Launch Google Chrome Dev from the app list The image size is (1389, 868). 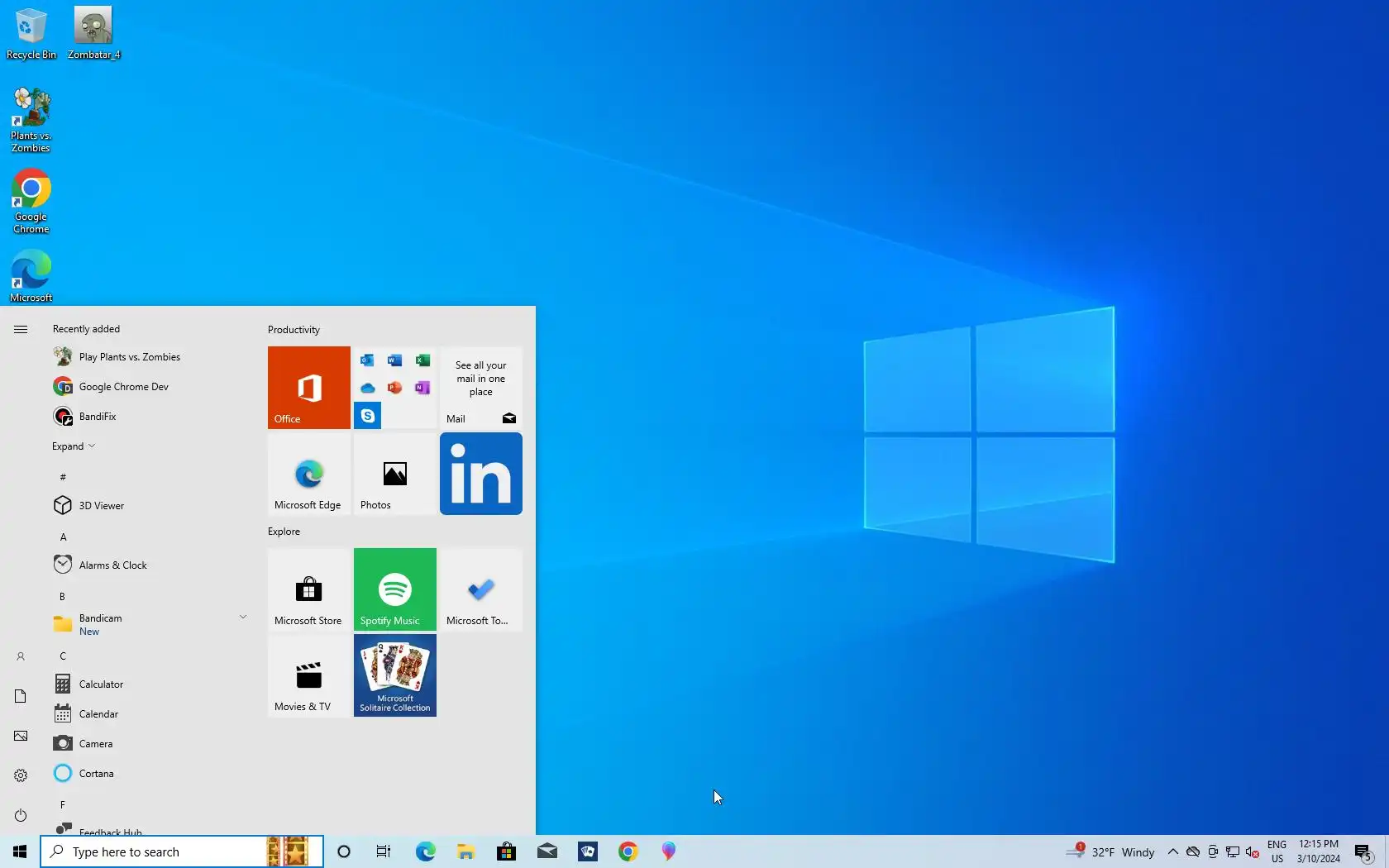149,387
